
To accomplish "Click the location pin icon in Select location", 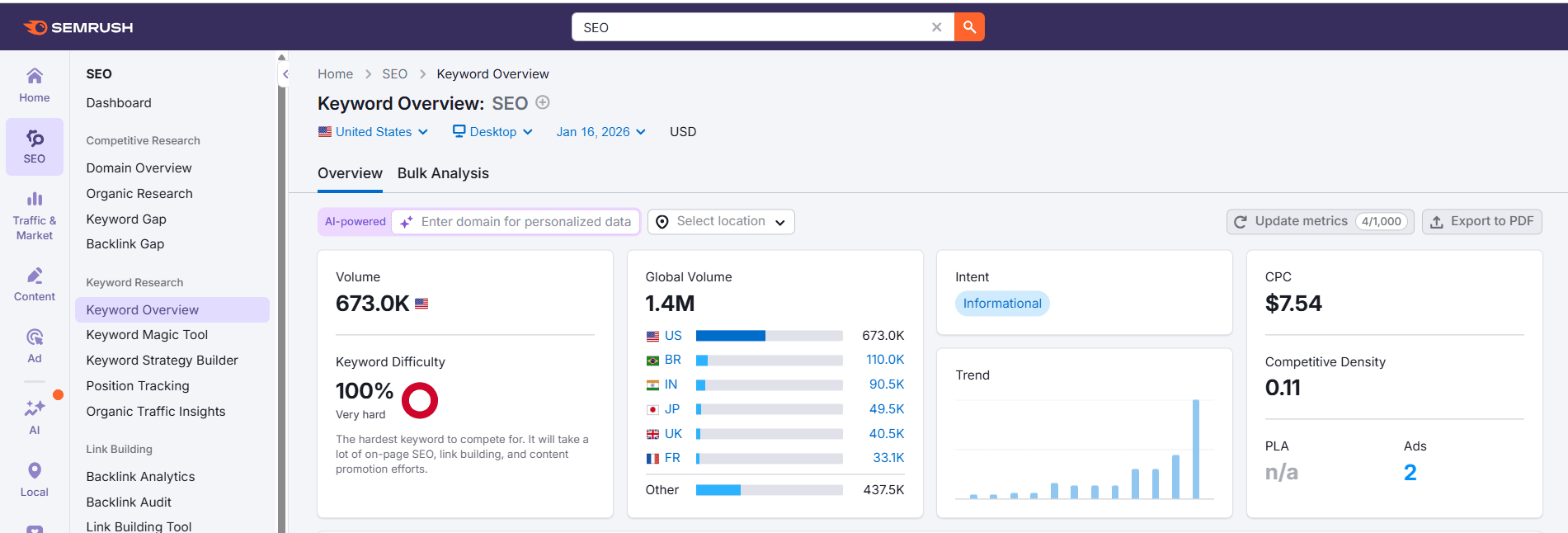I will pyautogui.click(x=662, y=222).
